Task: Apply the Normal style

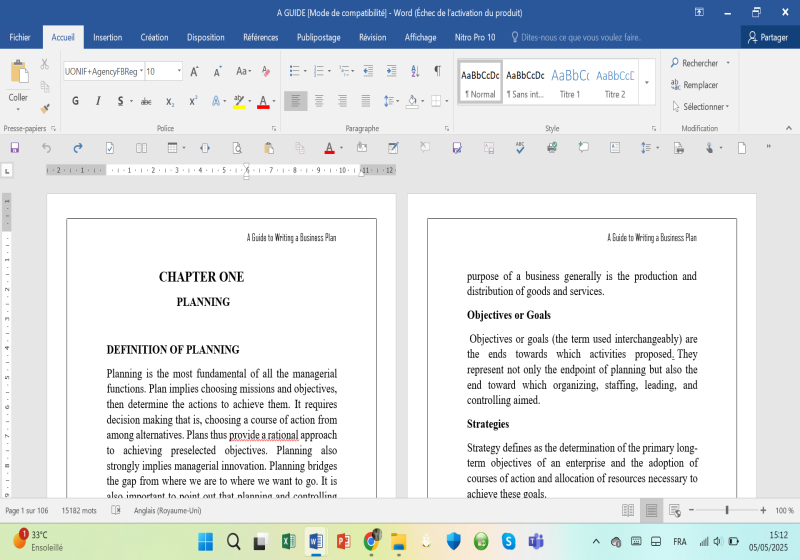Action: click(480, 82)
